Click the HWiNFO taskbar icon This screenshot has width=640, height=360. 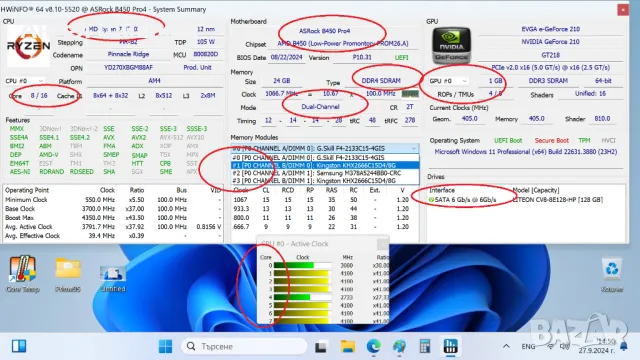coord(451,347)
